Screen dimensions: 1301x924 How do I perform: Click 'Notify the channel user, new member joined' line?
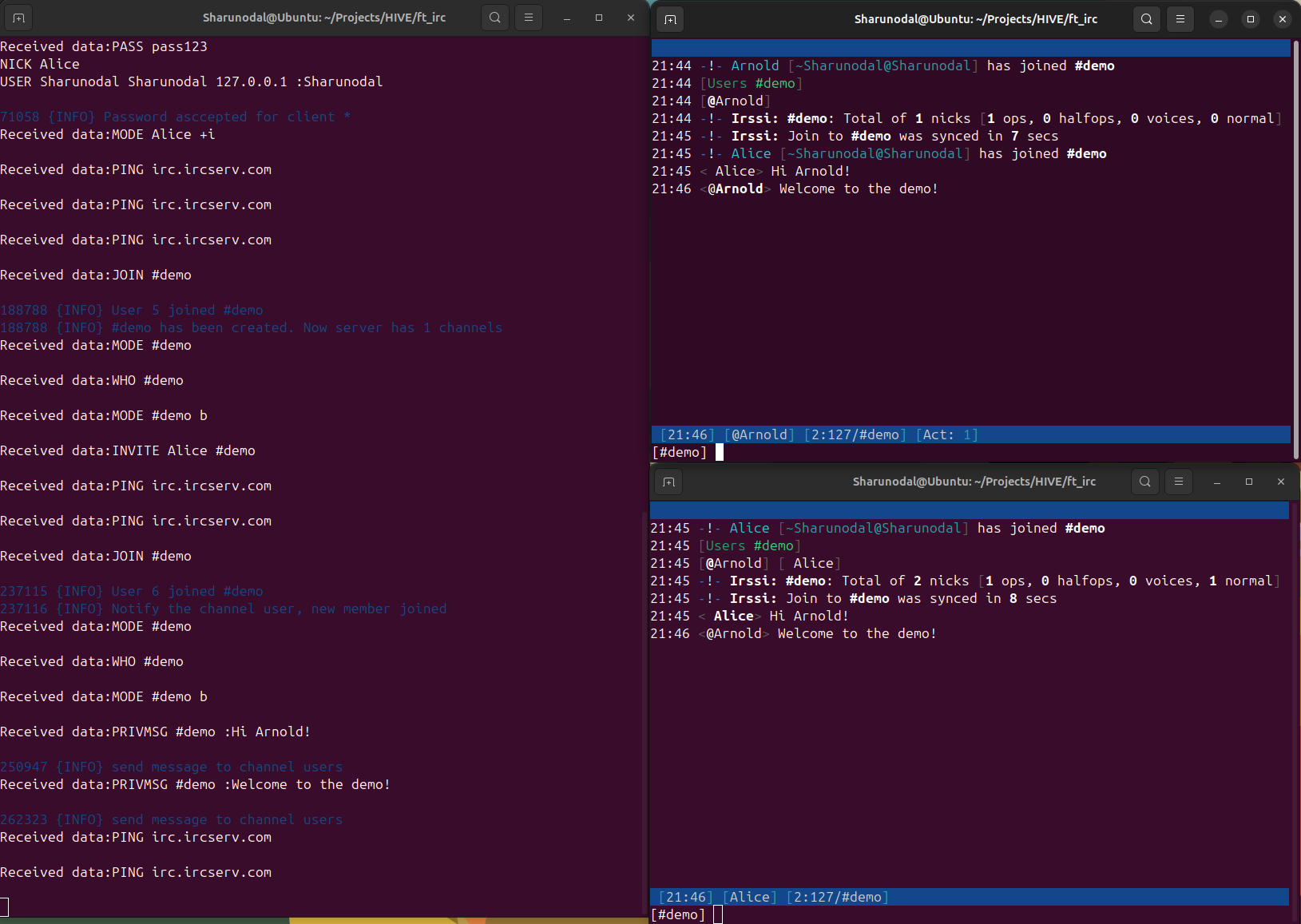click(x=224, y=609)
